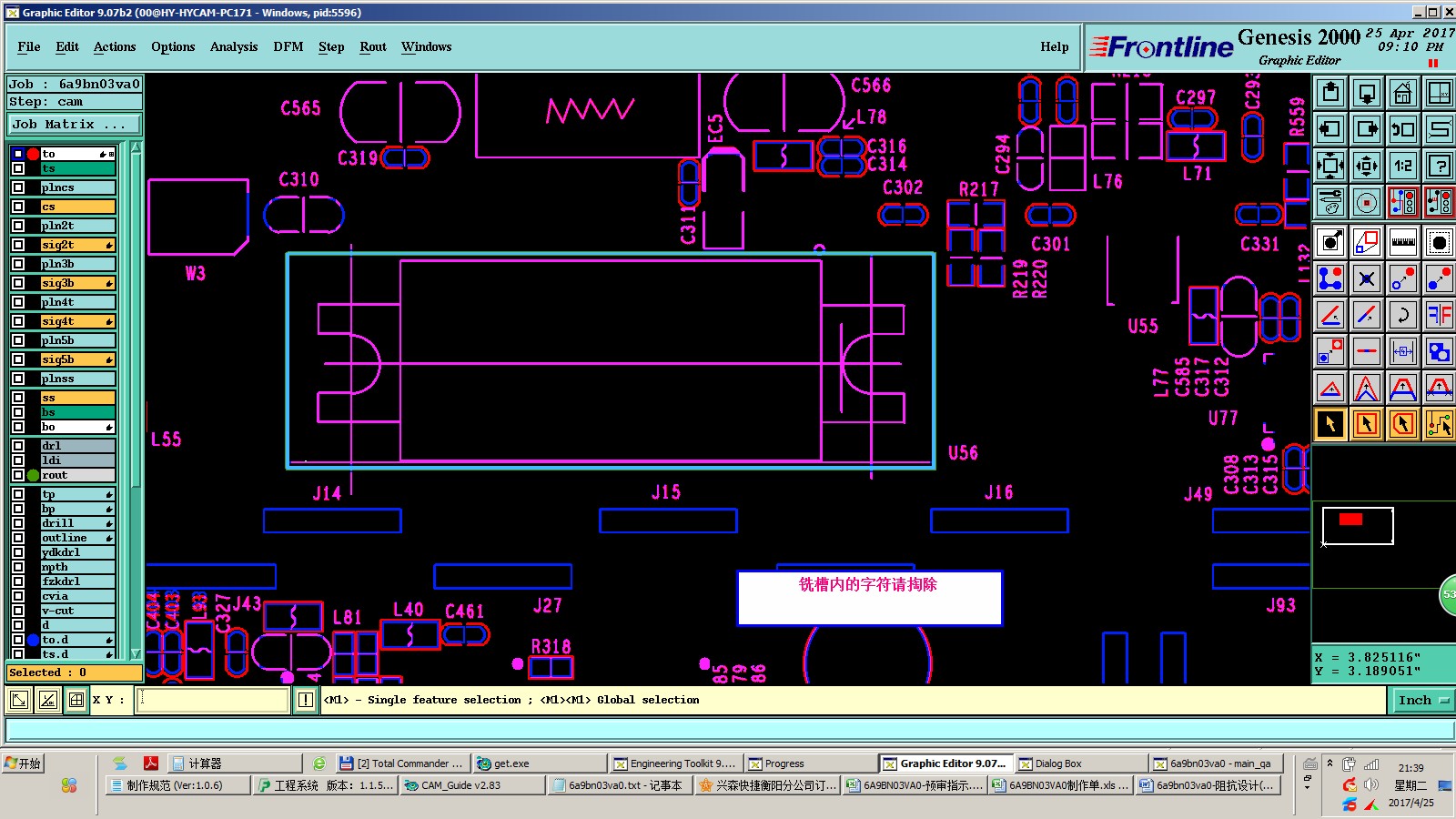Click the four-dot blue and red connection icon

pyautogui.click(x=1330, y=278)
